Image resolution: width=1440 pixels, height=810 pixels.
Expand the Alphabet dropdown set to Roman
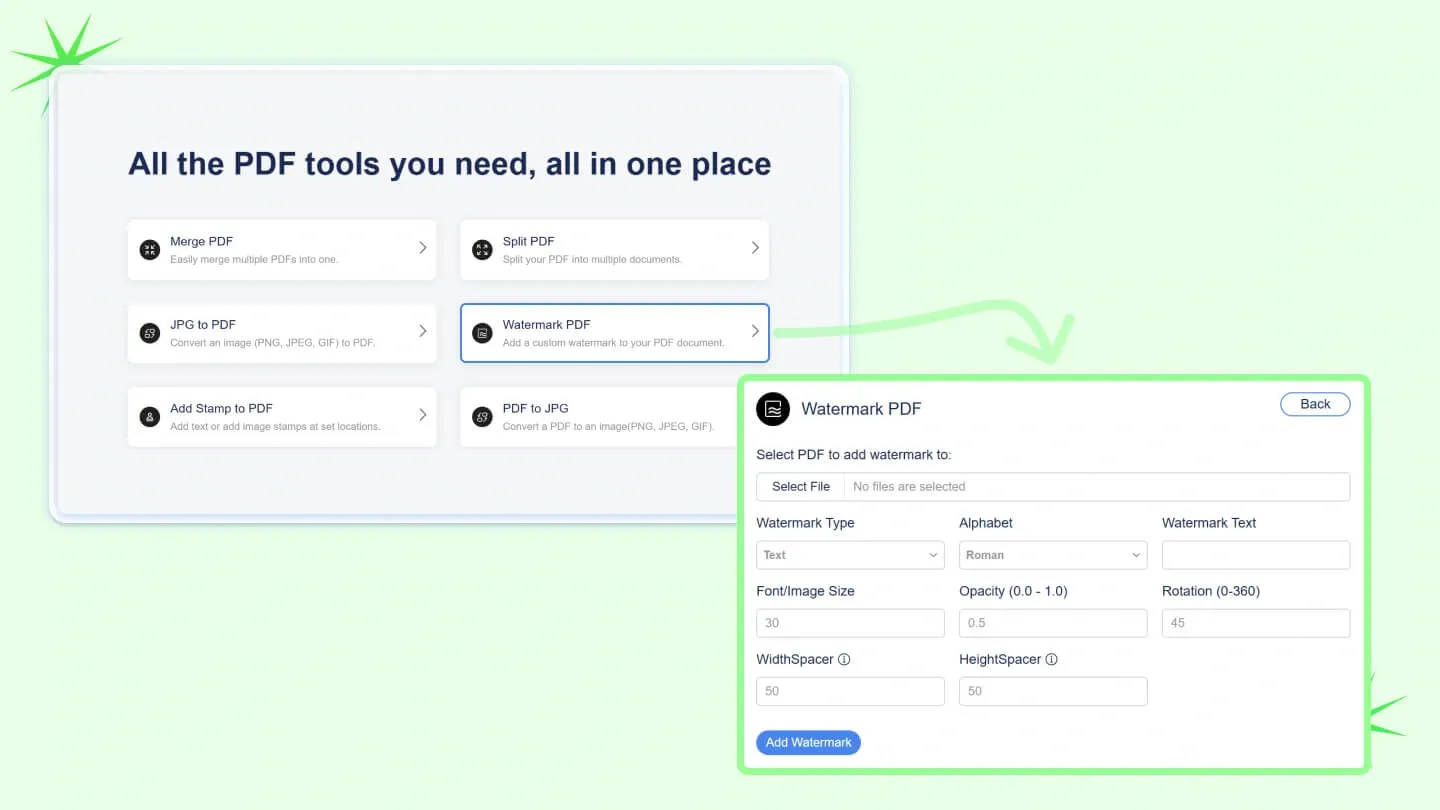click(1052, 555)
